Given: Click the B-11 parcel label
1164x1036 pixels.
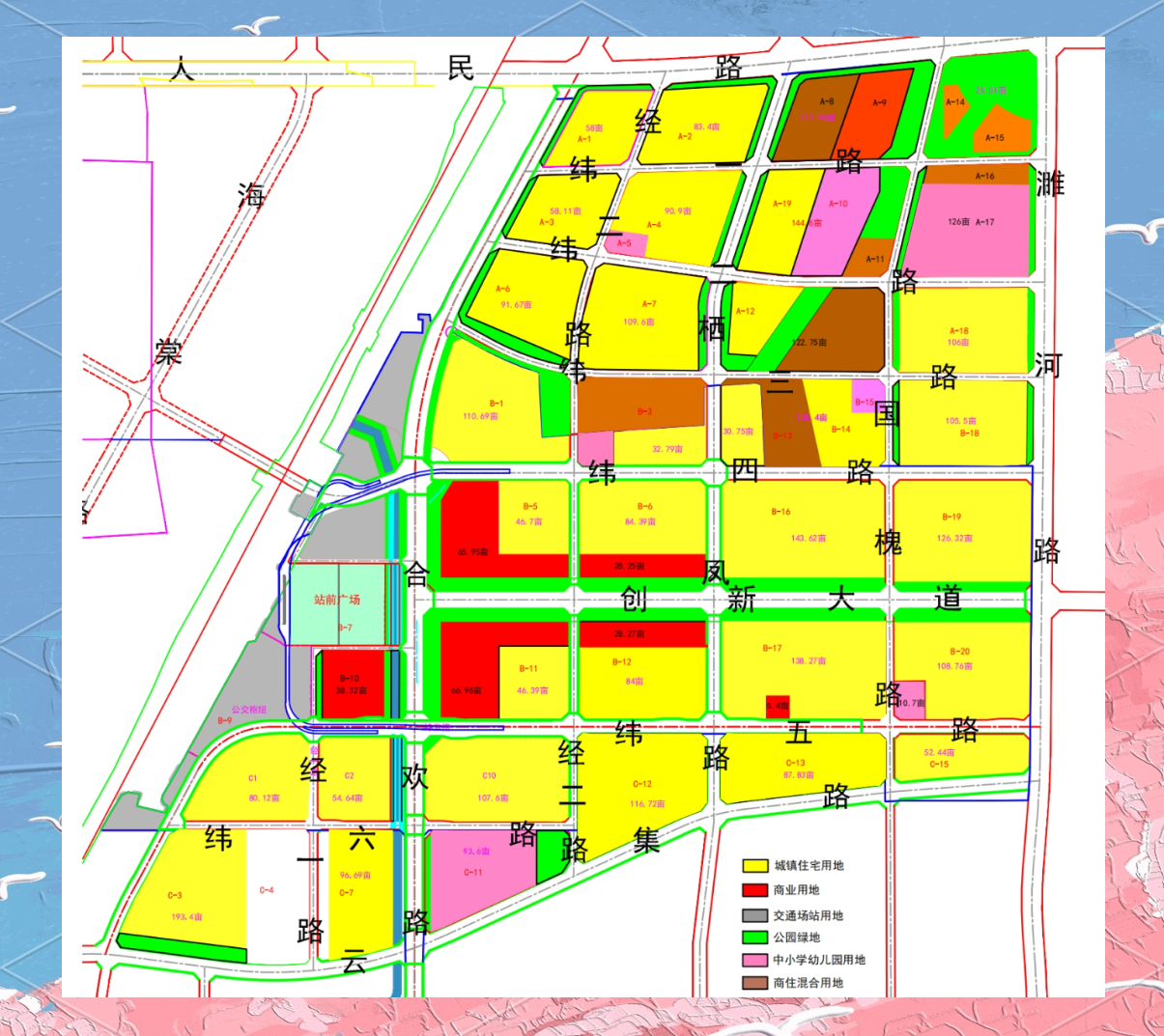Looking at the screenshot, I should tap(528, 669).
